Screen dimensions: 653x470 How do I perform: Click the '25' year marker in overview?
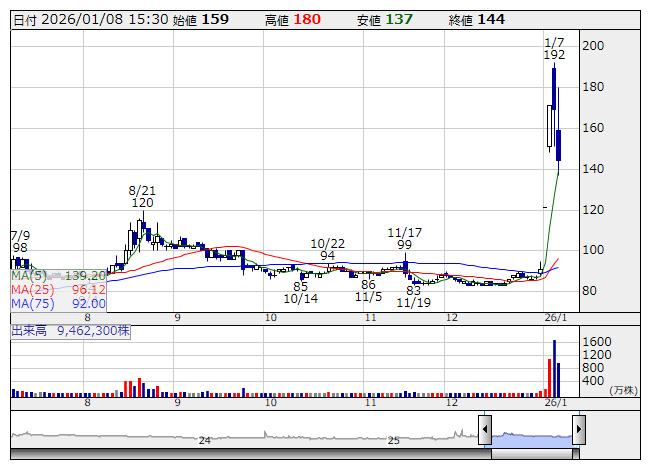[394, 440]
